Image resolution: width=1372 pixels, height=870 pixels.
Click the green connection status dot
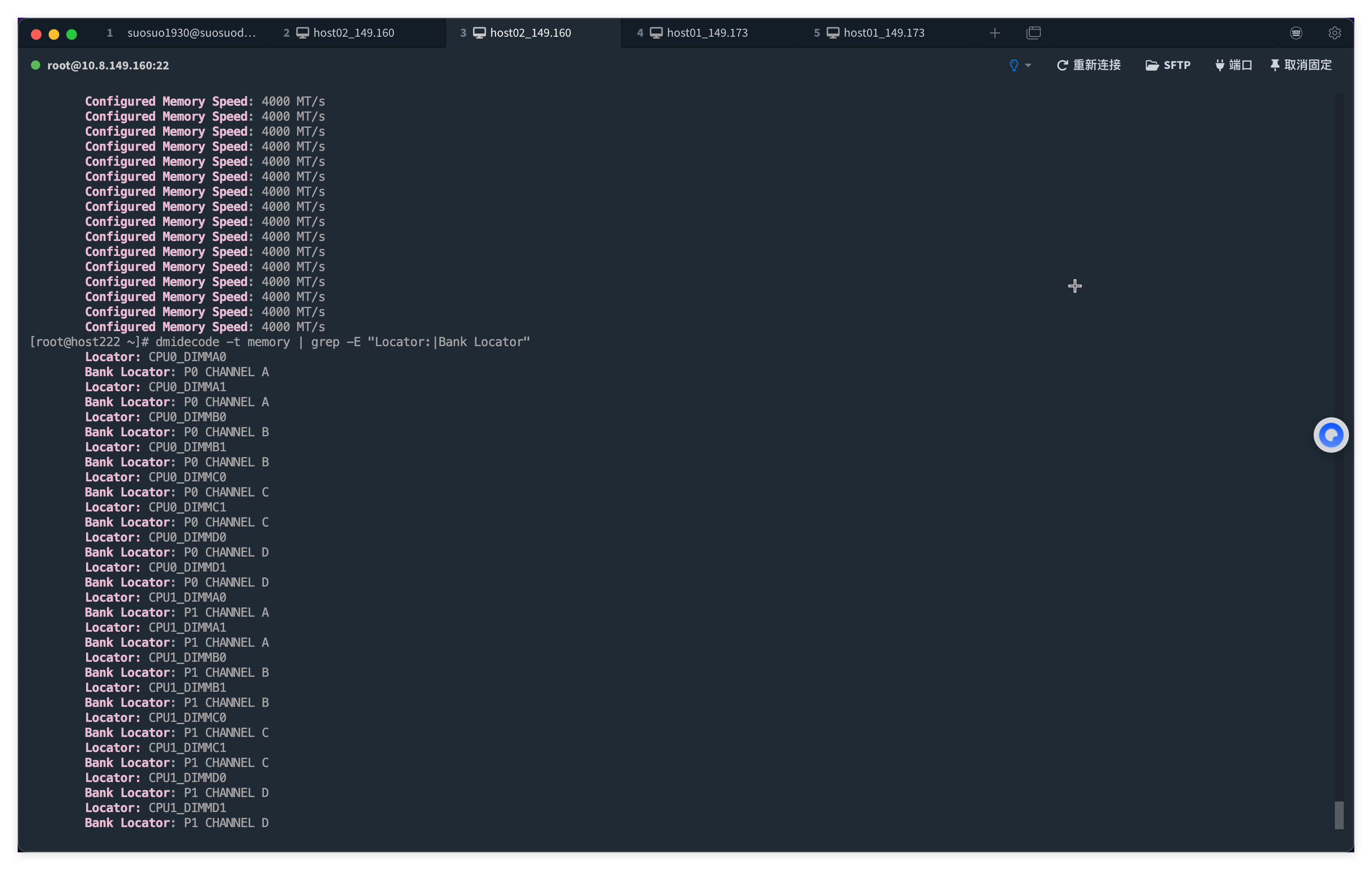(35, 65)
